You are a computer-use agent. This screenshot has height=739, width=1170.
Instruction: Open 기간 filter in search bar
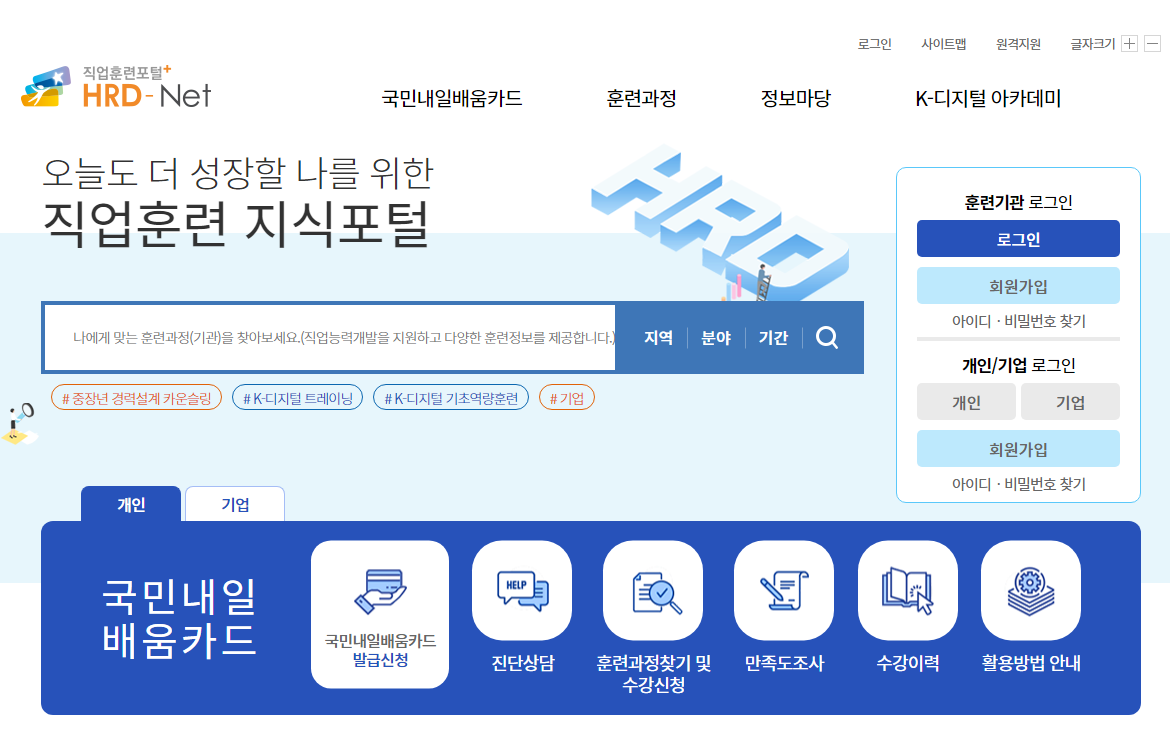[773, 338]
